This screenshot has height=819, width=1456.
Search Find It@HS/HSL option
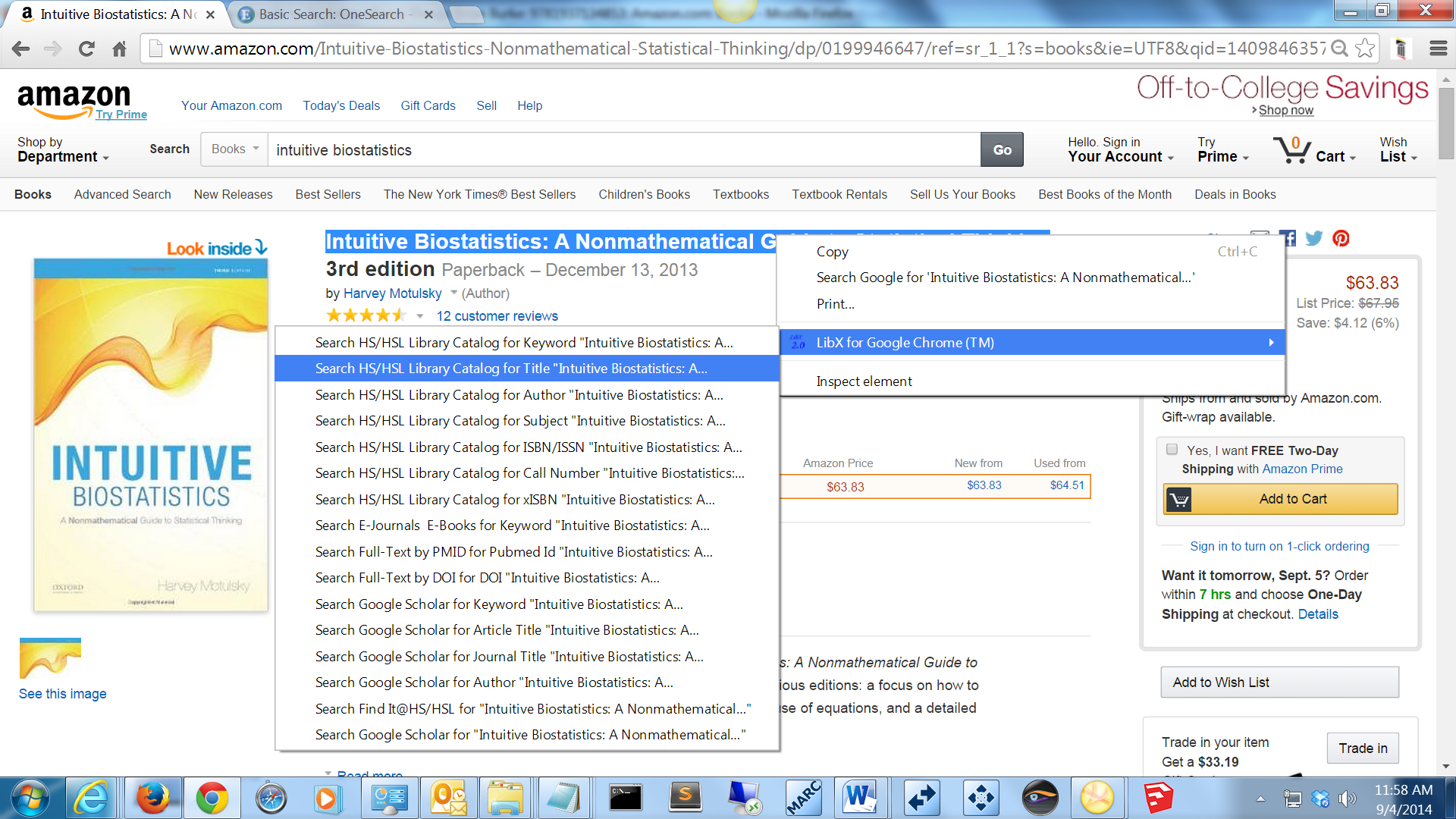(x=527, y=708)
